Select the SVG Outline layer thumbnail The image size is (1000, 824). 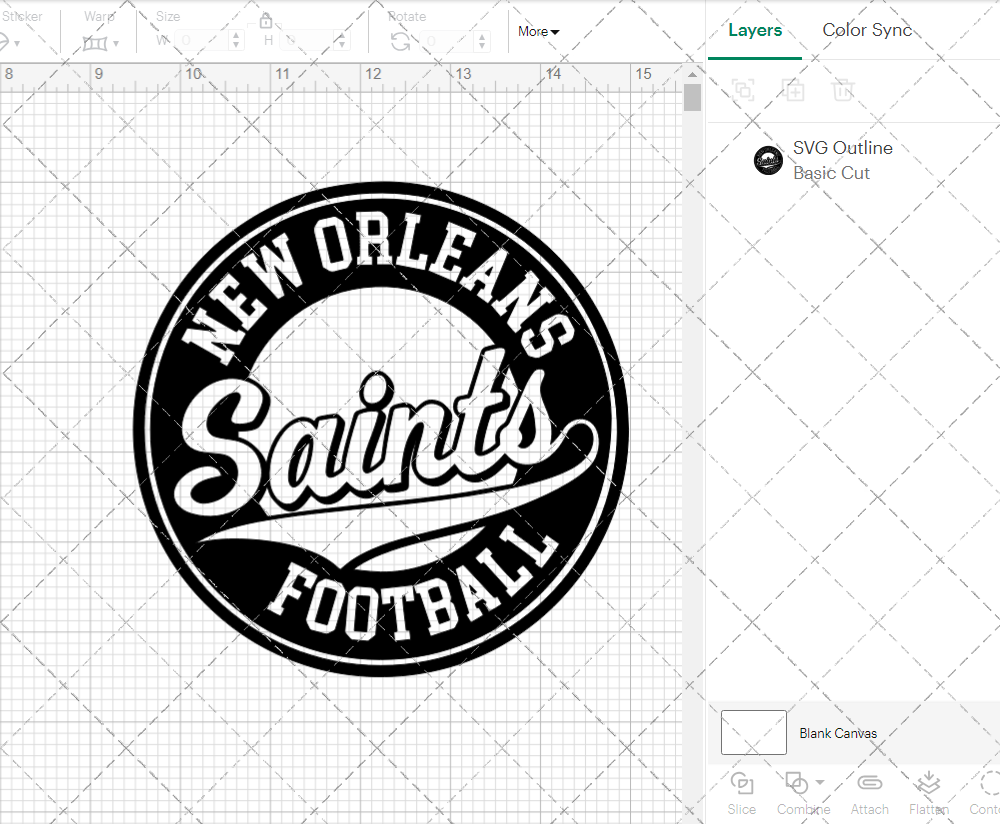[x=768, y=160]
